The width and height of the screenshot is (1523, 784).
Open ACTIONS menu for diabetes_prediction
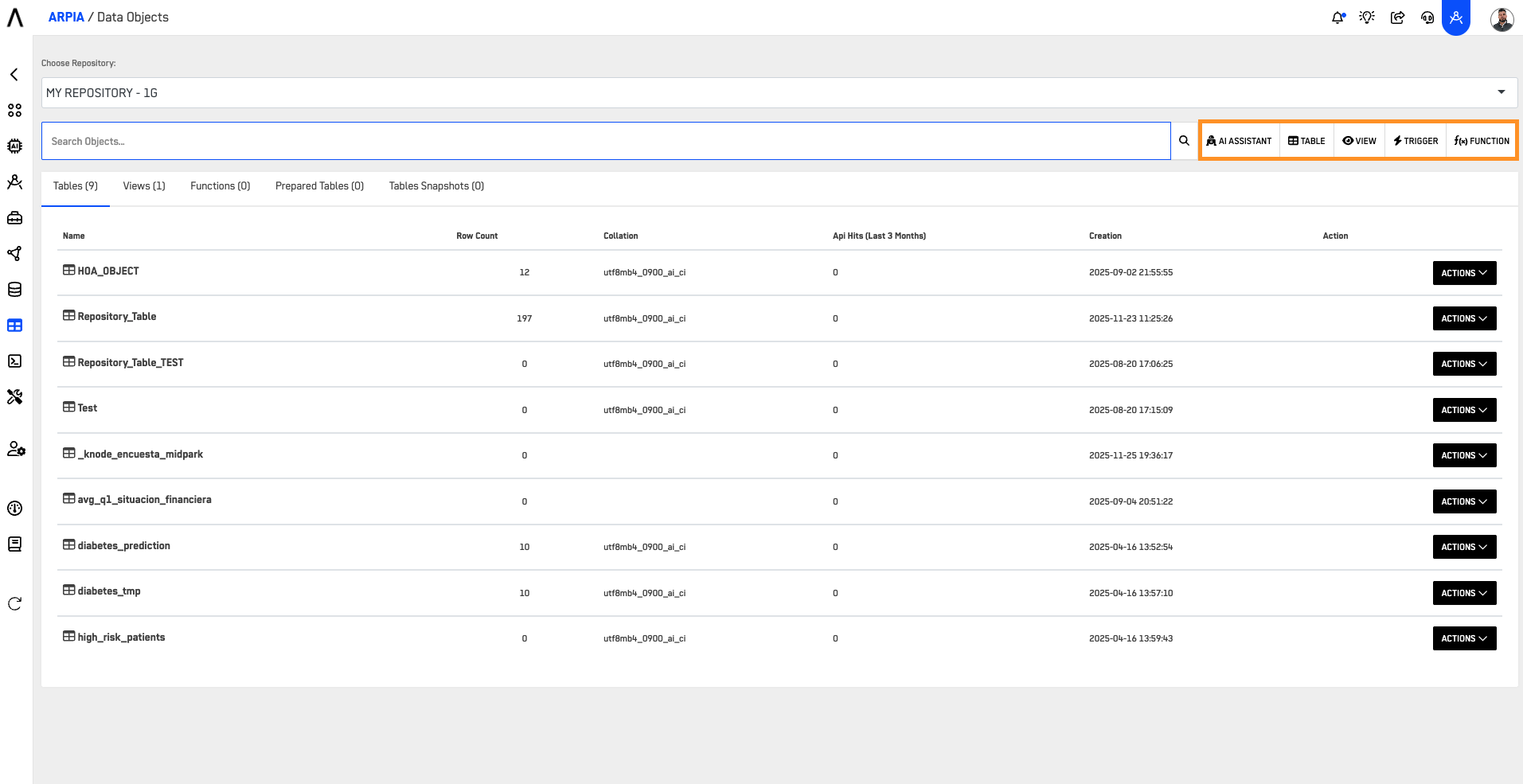[x=1463, y=547]
